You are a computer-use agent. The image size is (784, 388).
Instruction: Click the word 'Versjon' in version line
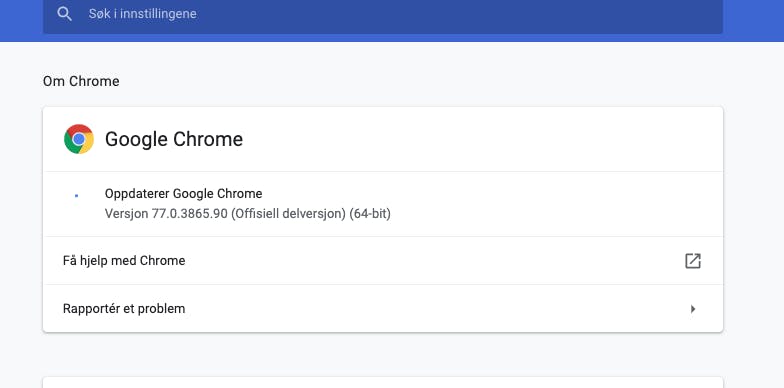[126, 214]
